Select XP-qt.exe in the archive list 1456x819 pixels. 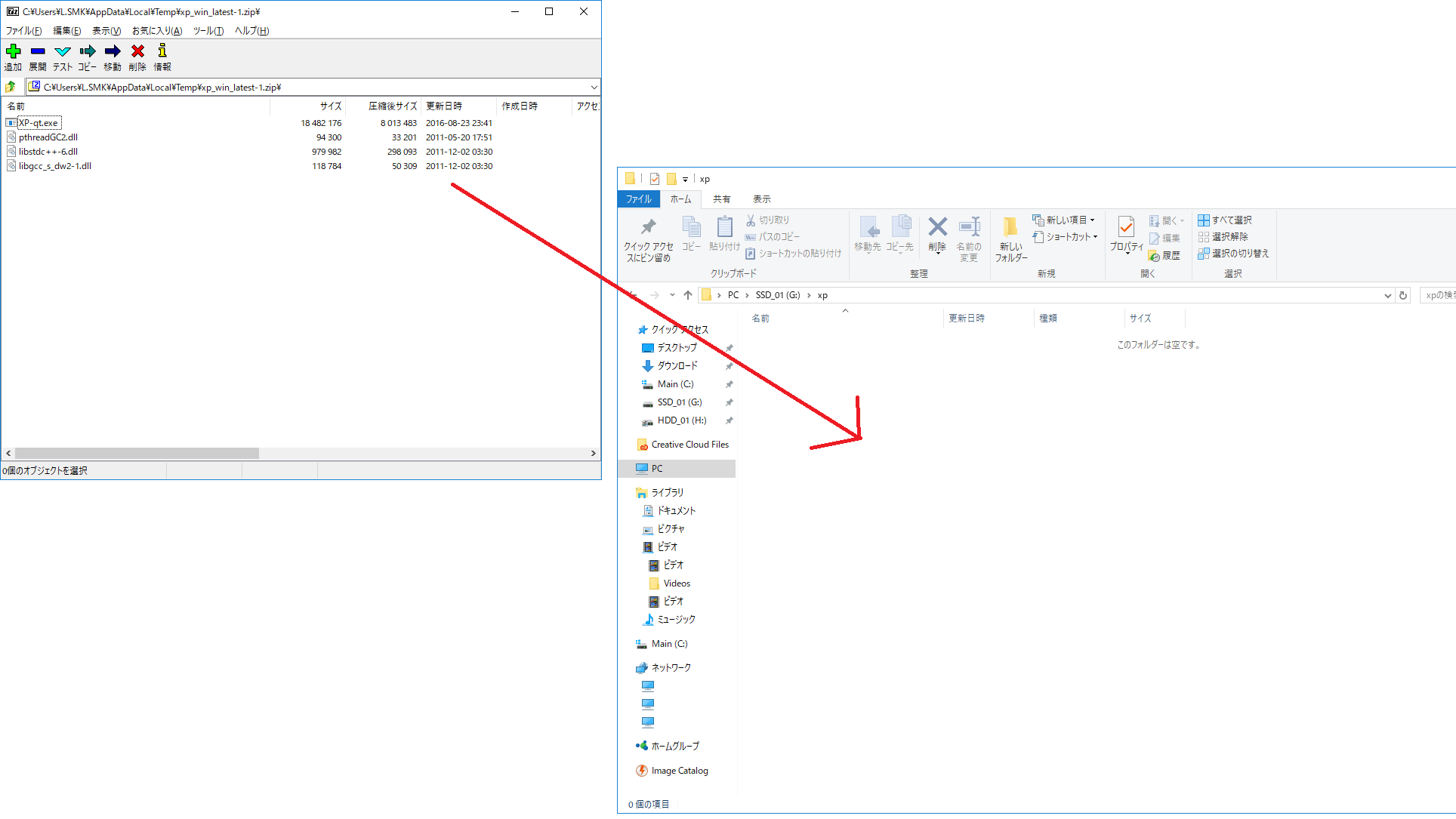point(39,123)
